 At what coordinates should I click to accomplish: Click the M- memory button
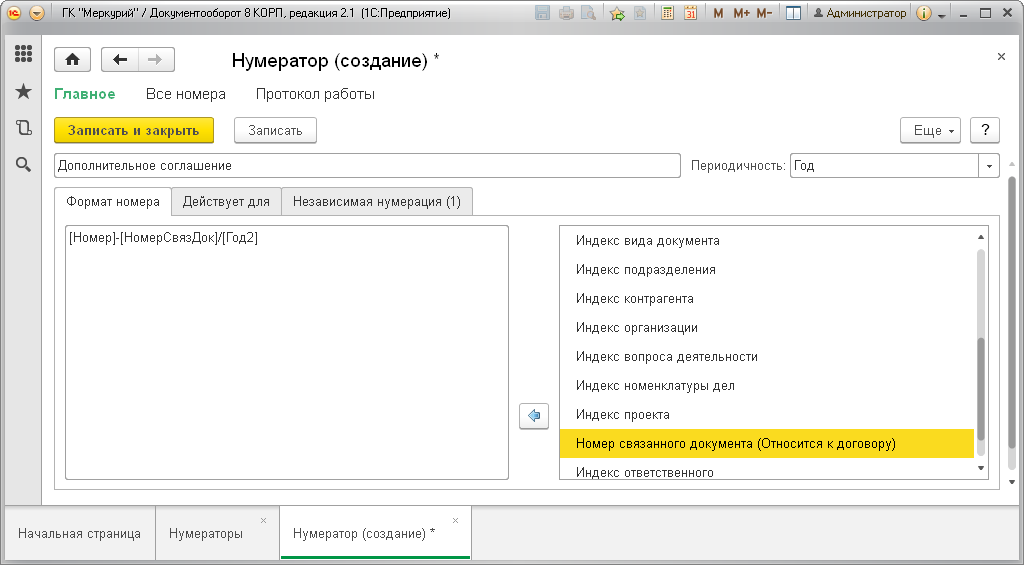(x=764, y=13)
